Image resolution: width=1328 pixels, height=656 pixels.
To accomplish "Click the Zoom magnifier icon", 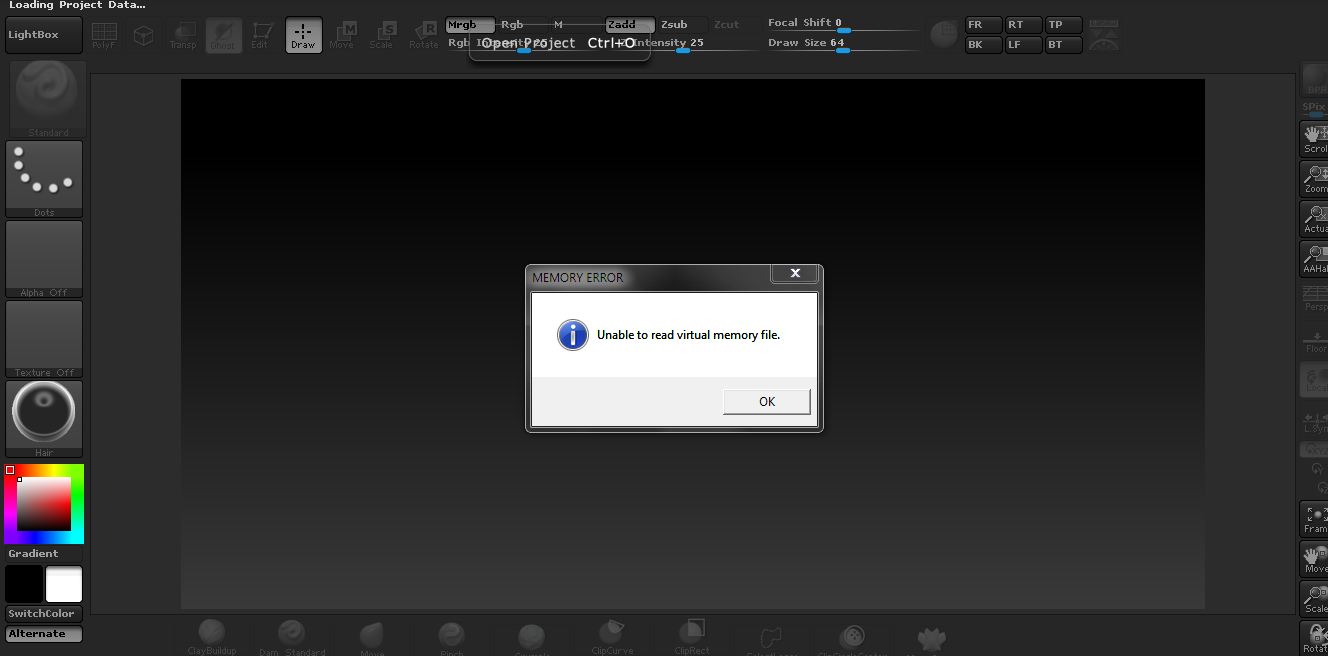I will pyautogui.click(x=1314, y=179).
